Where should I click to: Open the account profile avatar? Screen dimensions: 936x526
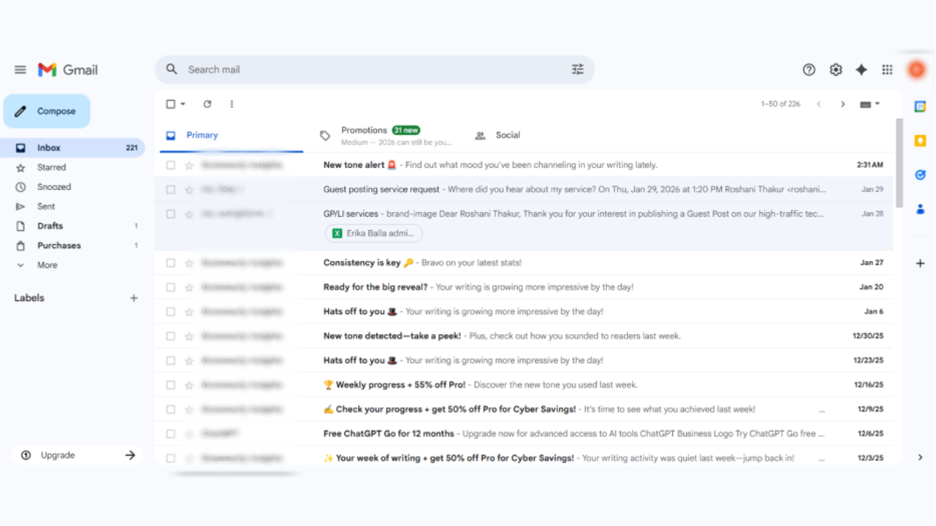917,70
